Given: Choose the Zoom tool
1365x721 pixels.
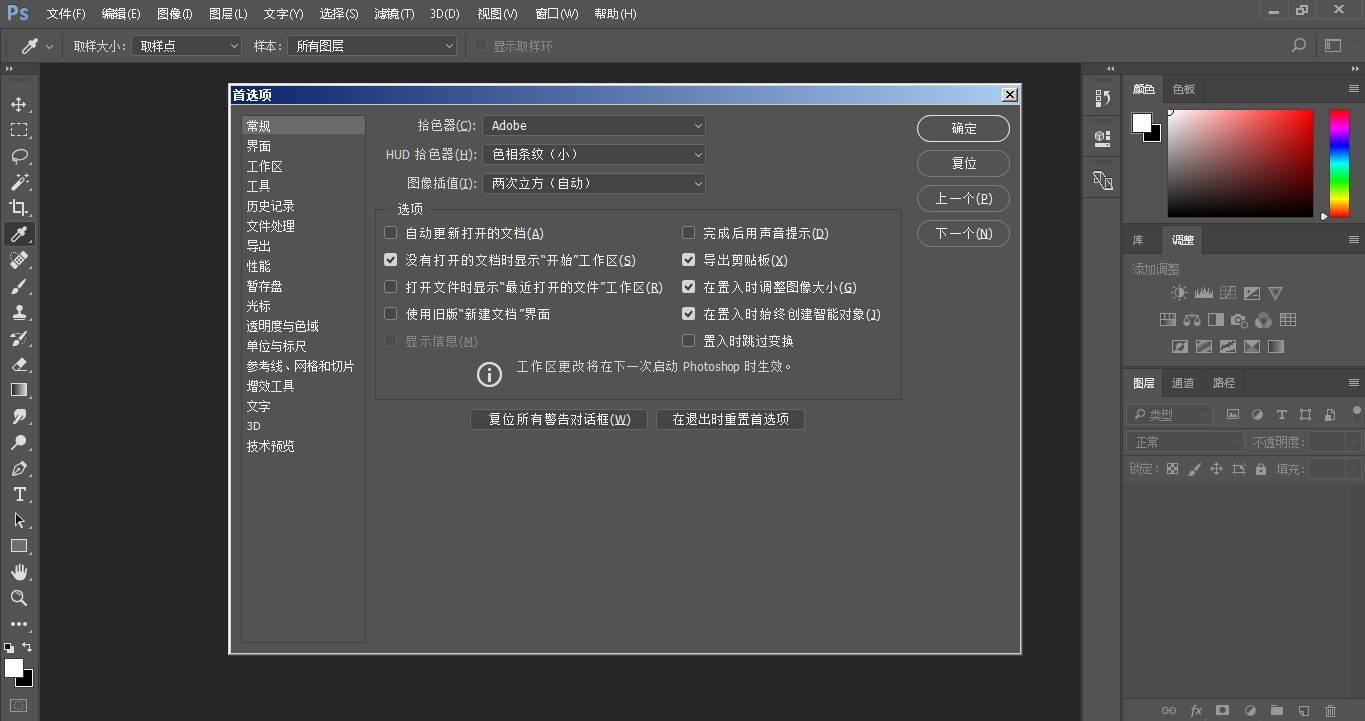Looking at the screenshot, I should (19, 598).
